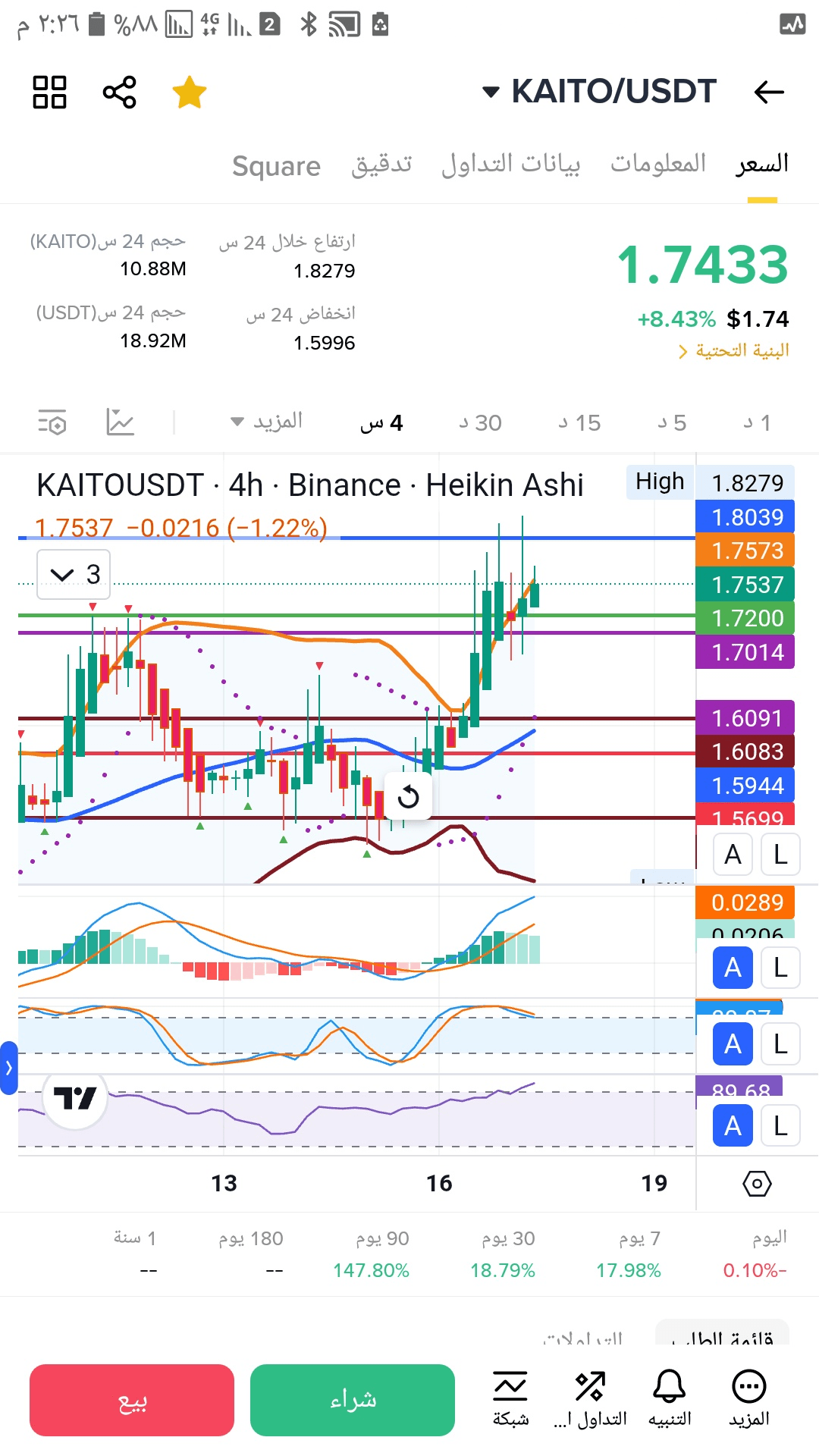Tap the orange 1.7573 price label

tap(745, 551)
